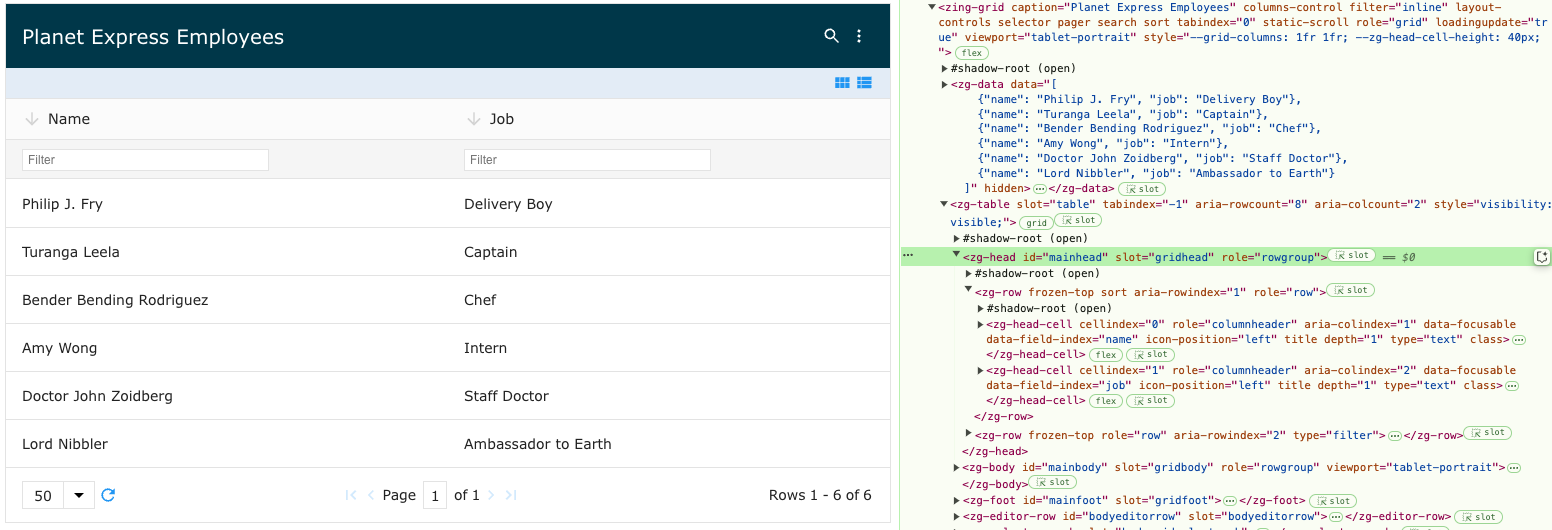The image size is (1552, 530).
Task: Collapse the zing-grid element node
Action: (x=932, y=6)
